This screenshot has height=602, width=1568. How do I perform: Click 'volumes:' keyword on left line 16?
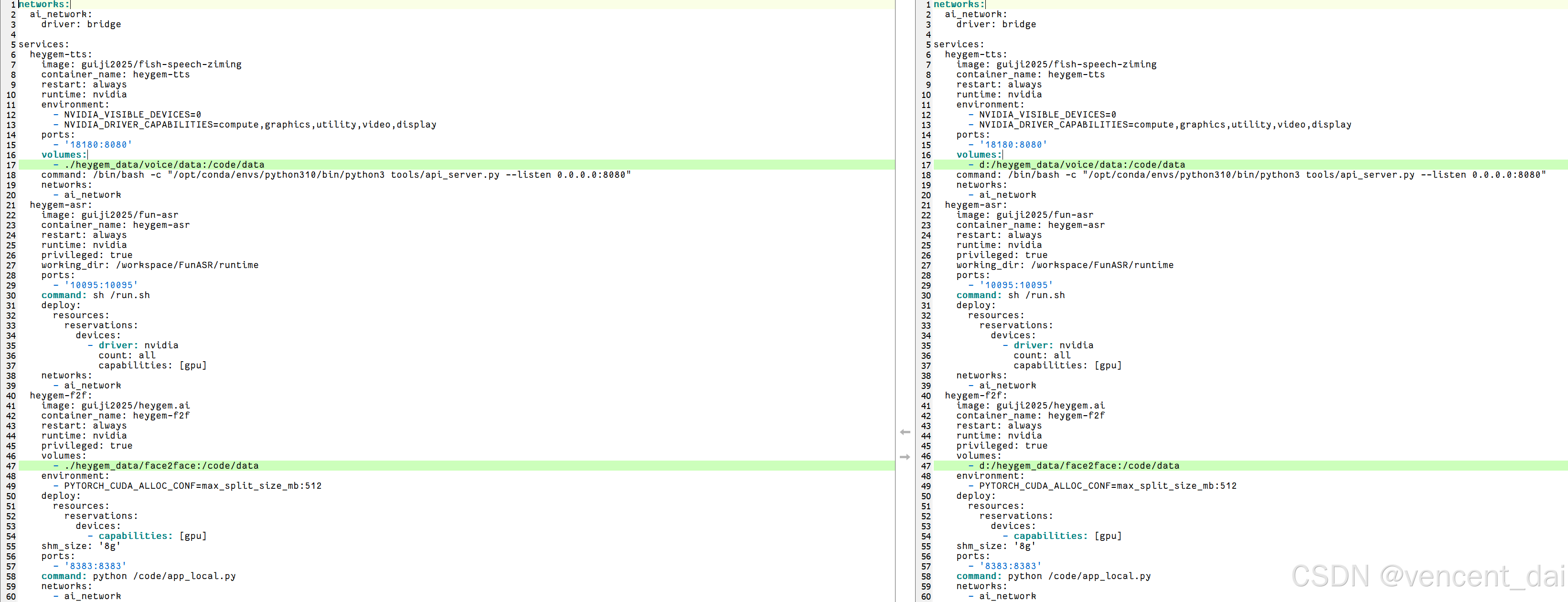pos(64,155)
